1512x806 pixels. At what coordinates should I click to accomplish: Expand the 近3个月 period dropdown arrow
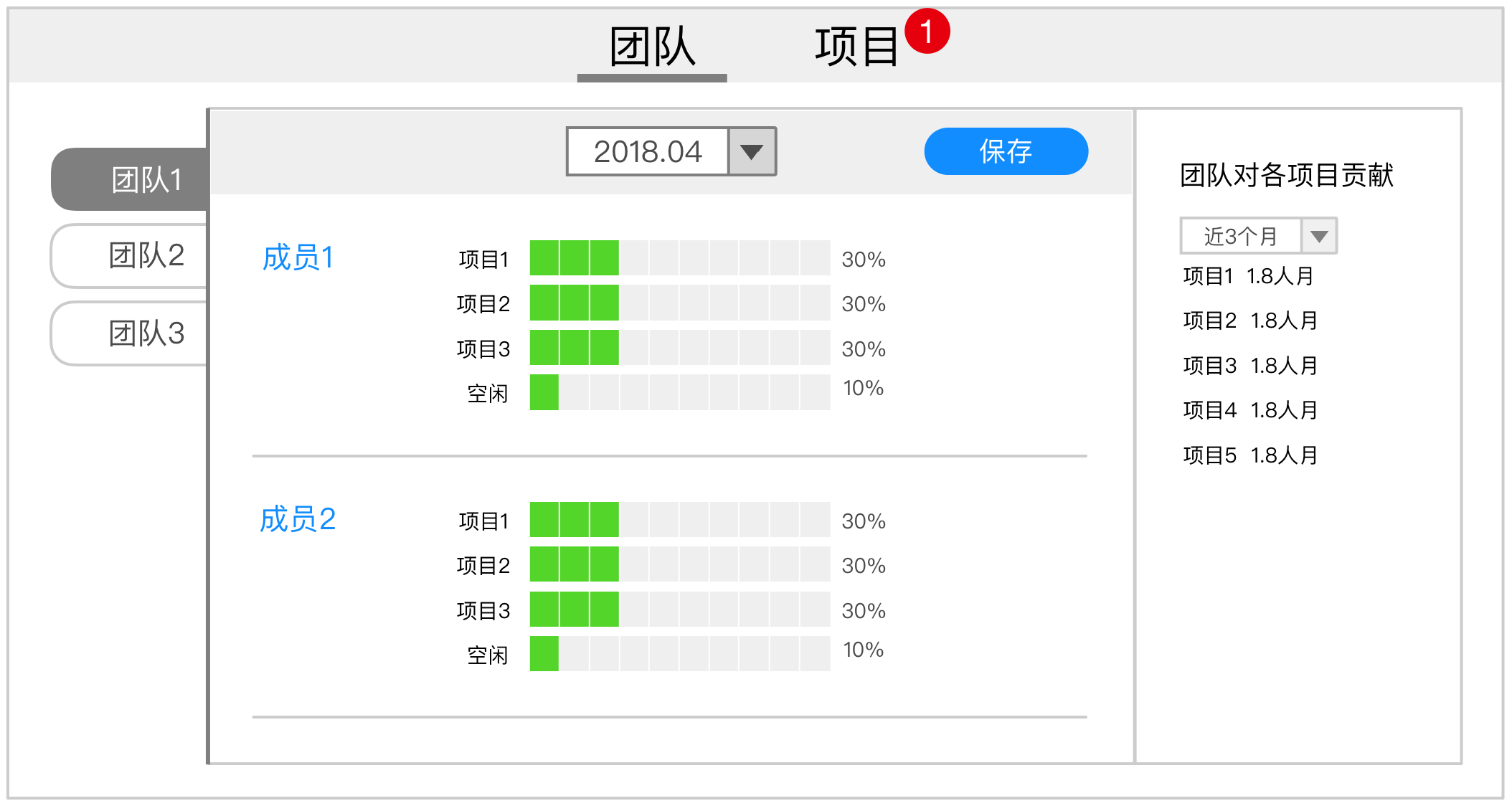[1319, 236]
